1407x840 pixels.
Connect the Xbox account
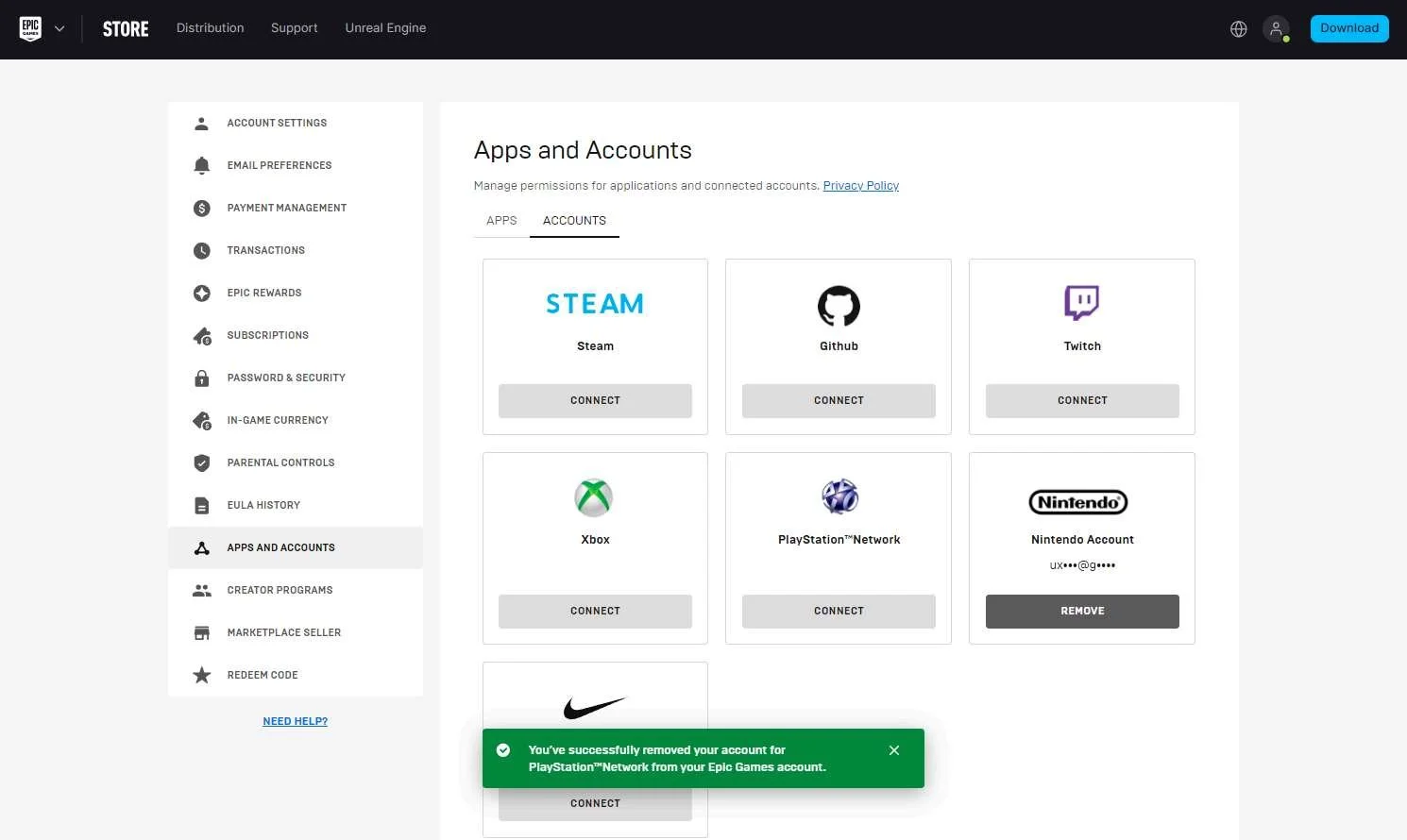(x=595, y=612)
